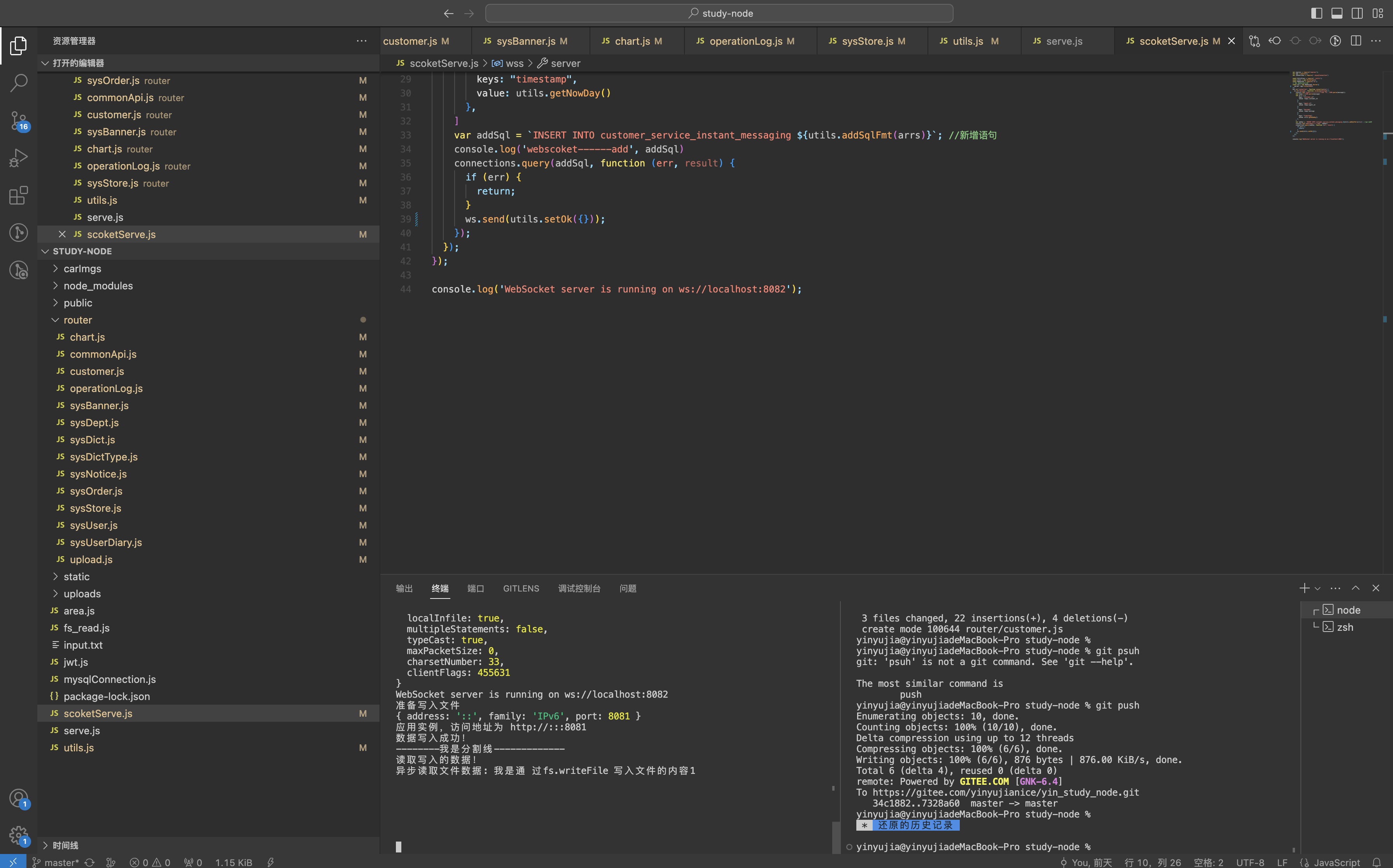Expand the public folder
The image size is (1393, 868).
[208, 303]
